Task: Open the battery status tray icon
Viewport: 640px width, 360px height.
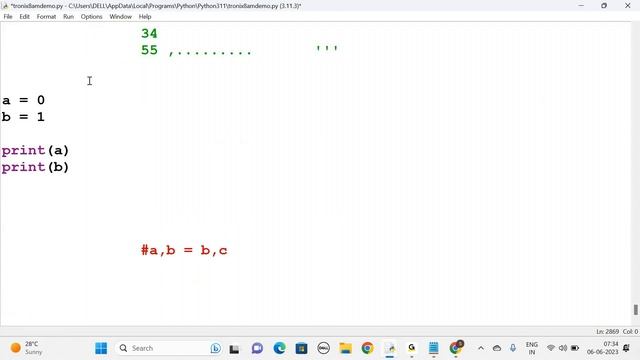Action: pos(575,348)
